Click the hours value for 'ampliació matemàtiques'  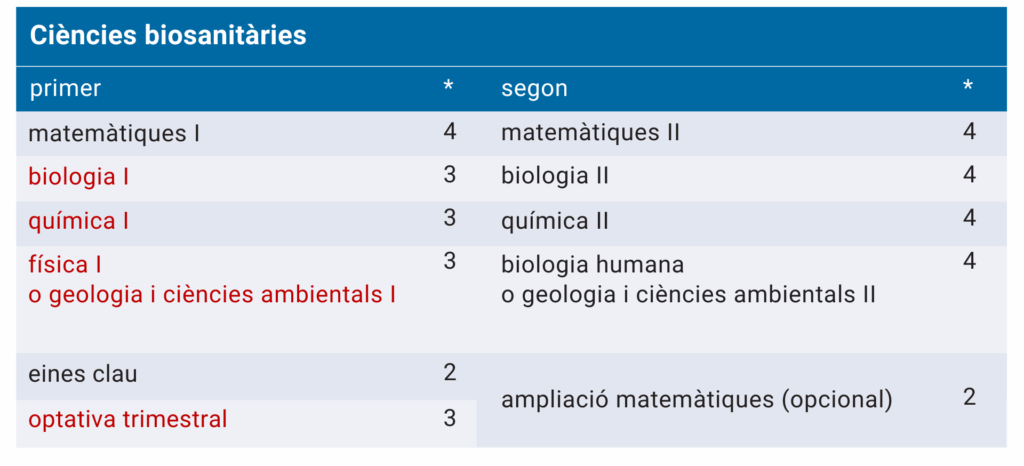click(x=969, y=397)
